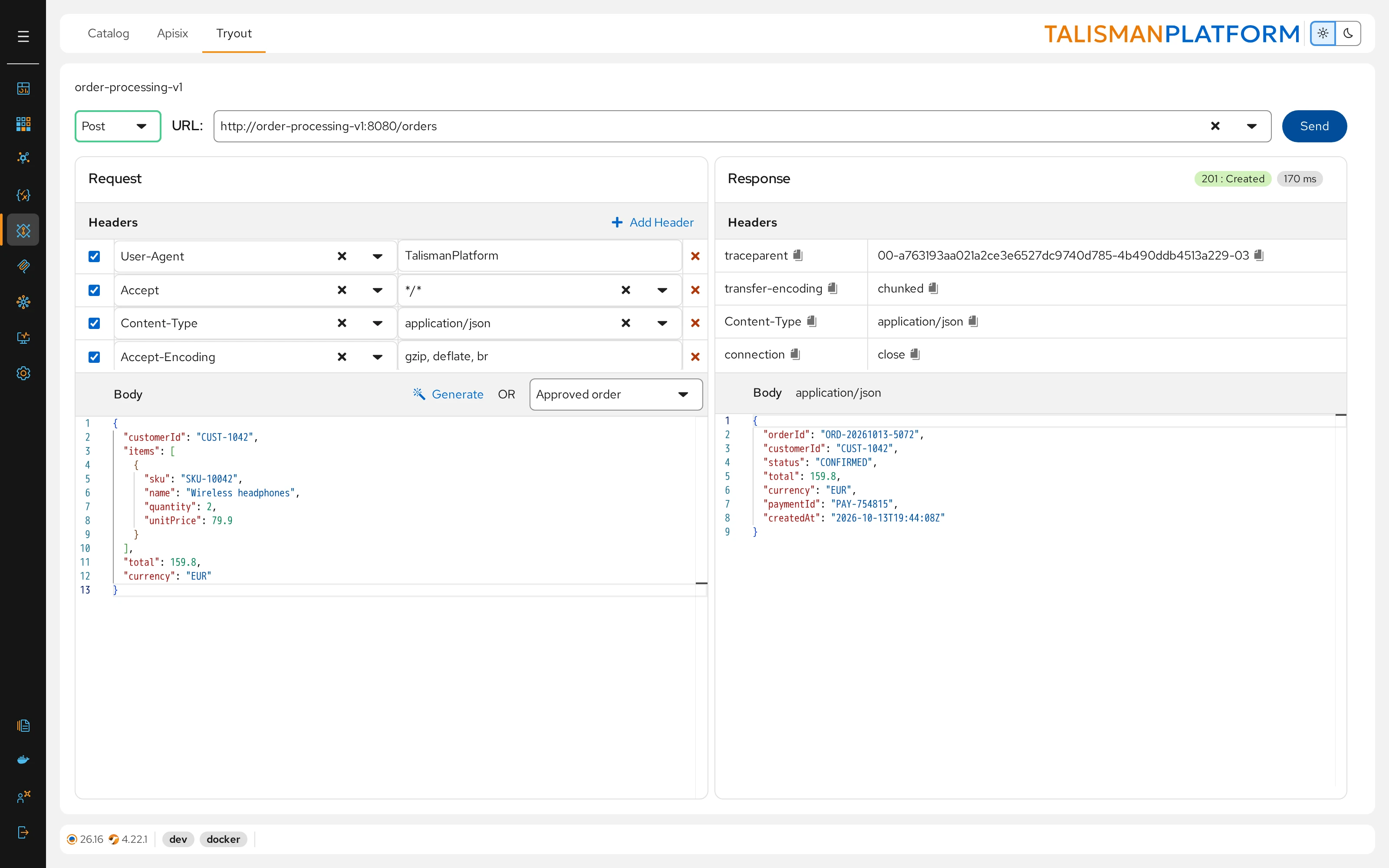Click the 201 : Created status badge

tap(1233, 178)
